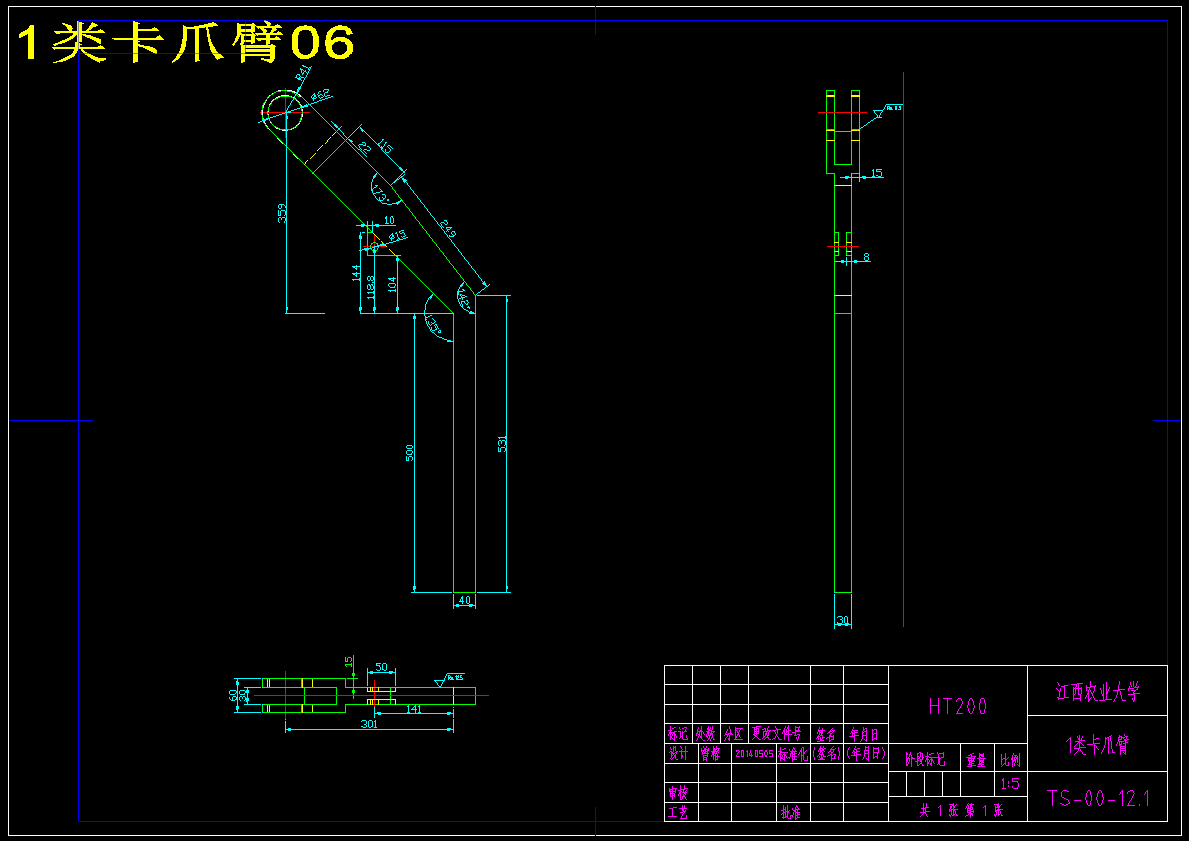Click "江西农业大学" in the title block
Image resolution: width=1189 pixels, height=841 pixels.
(x=1097, y=692)
